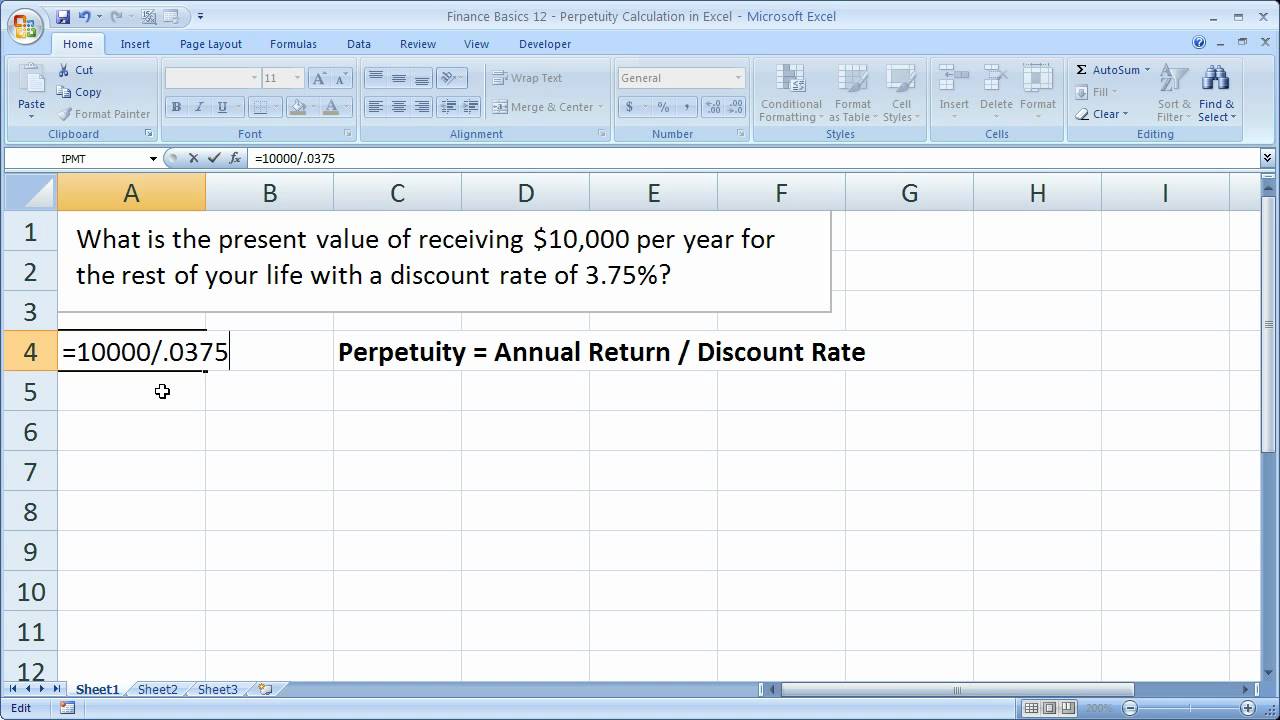Open Format as Table gallery
1280x720 pixels.
coord(853,94)
